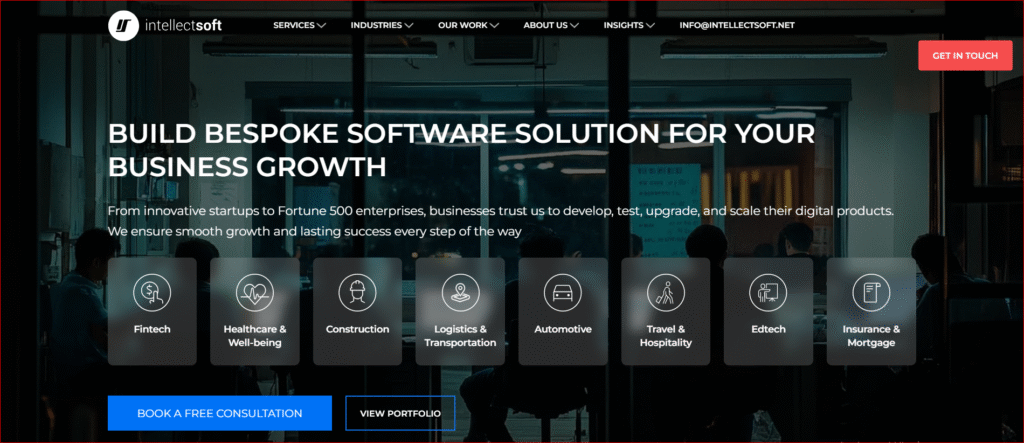The height and width of the screenshot is (443, 1024).
Task: Open the Automotive card label
Action: (563, 329)
